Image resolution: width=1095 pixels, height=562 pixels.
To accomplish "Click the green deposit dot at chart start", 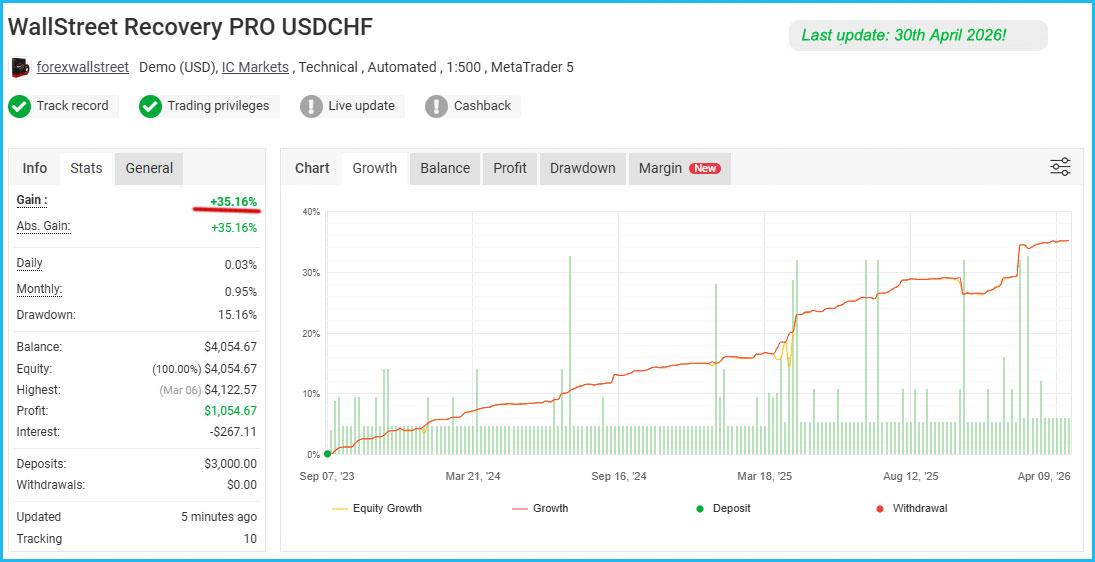I will (328, 454).
